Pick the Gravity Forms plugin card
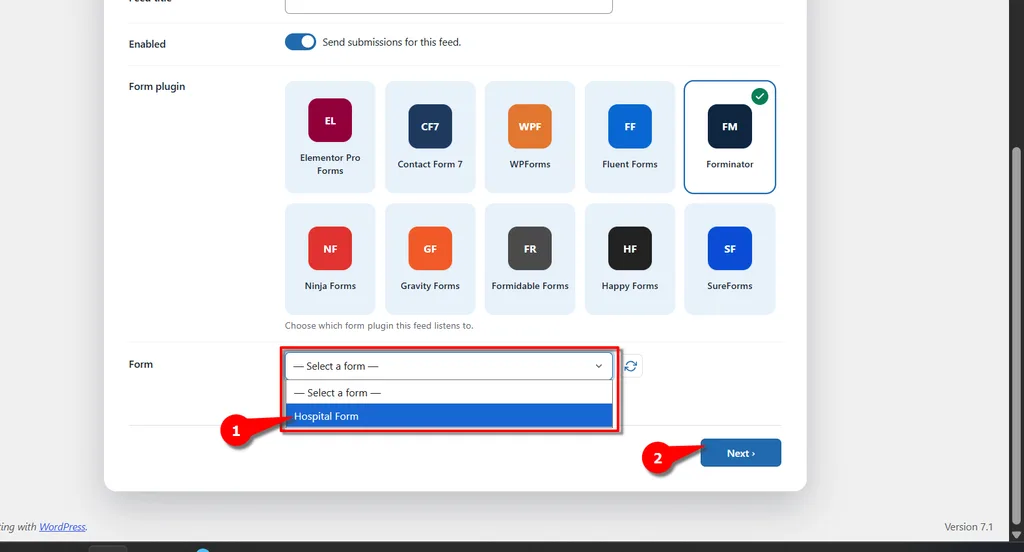Image resolution: width=1024 pixels, height=552 pixels. point(430,259)
